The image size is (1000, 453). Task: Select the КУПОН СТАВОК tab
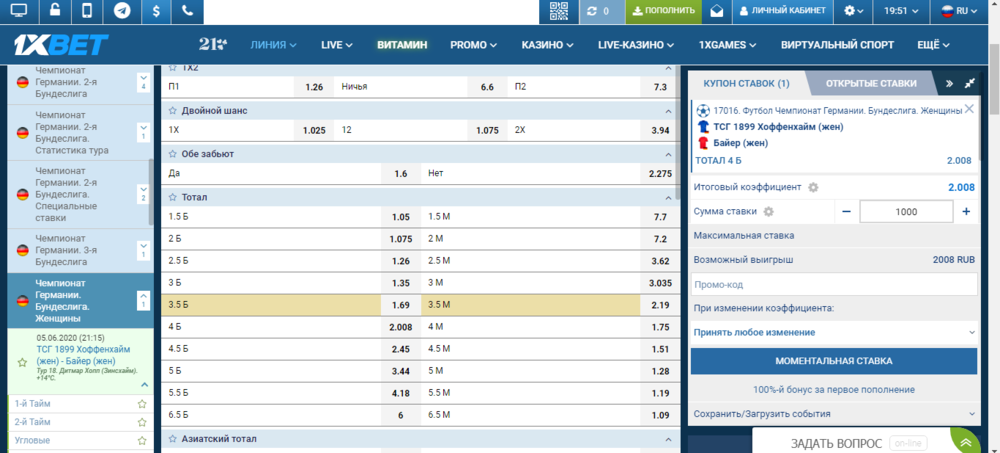click(746, 83)
